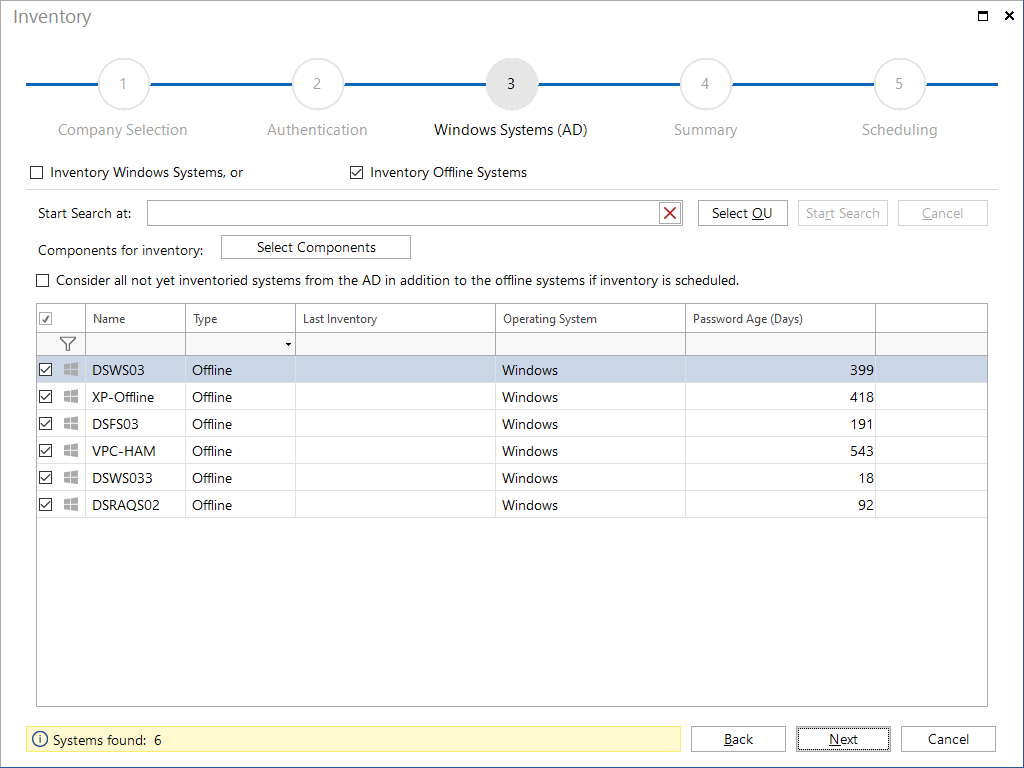Click Offline type cell in VPC-HAM row

point(240,451)
